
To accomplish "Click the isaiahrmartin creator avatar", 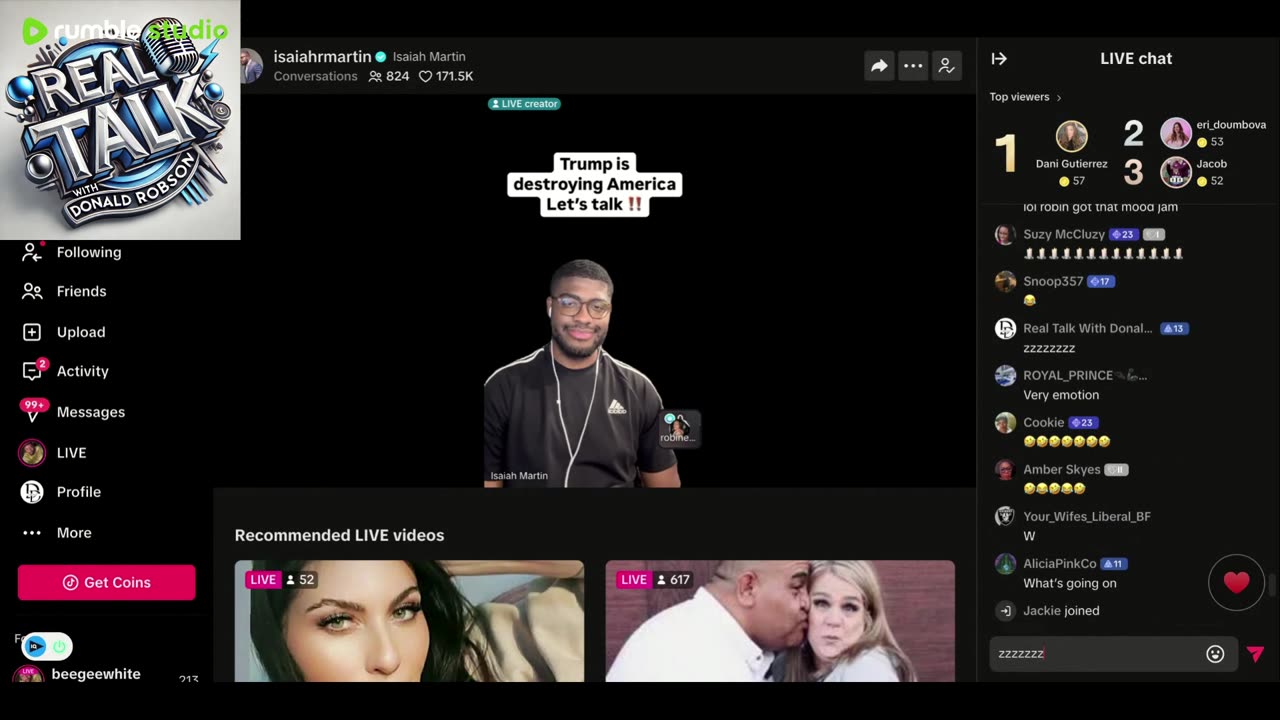I will pos(252,66).
